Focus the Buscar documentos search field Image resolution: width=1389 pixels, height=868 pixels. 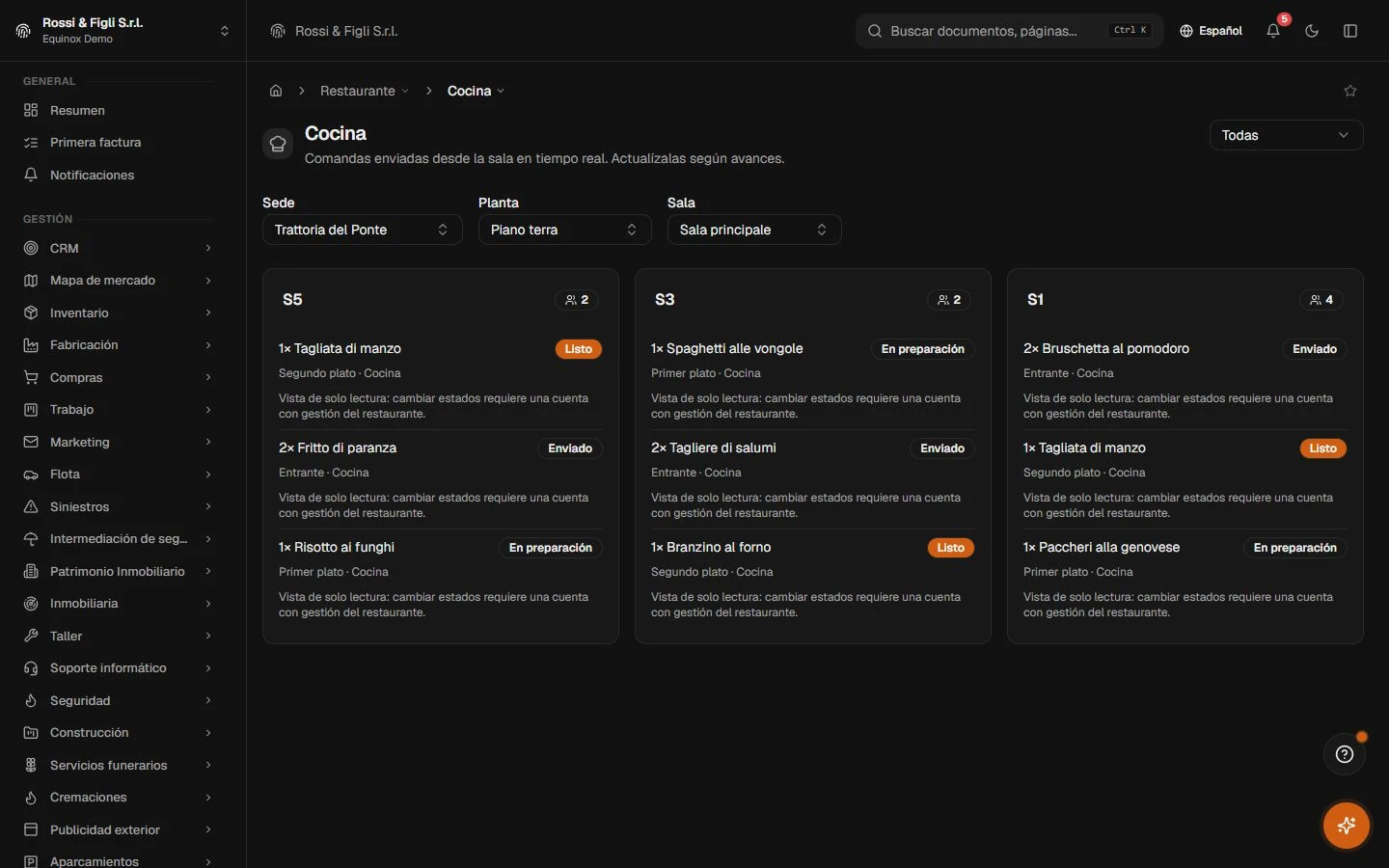coord(1009,31)
